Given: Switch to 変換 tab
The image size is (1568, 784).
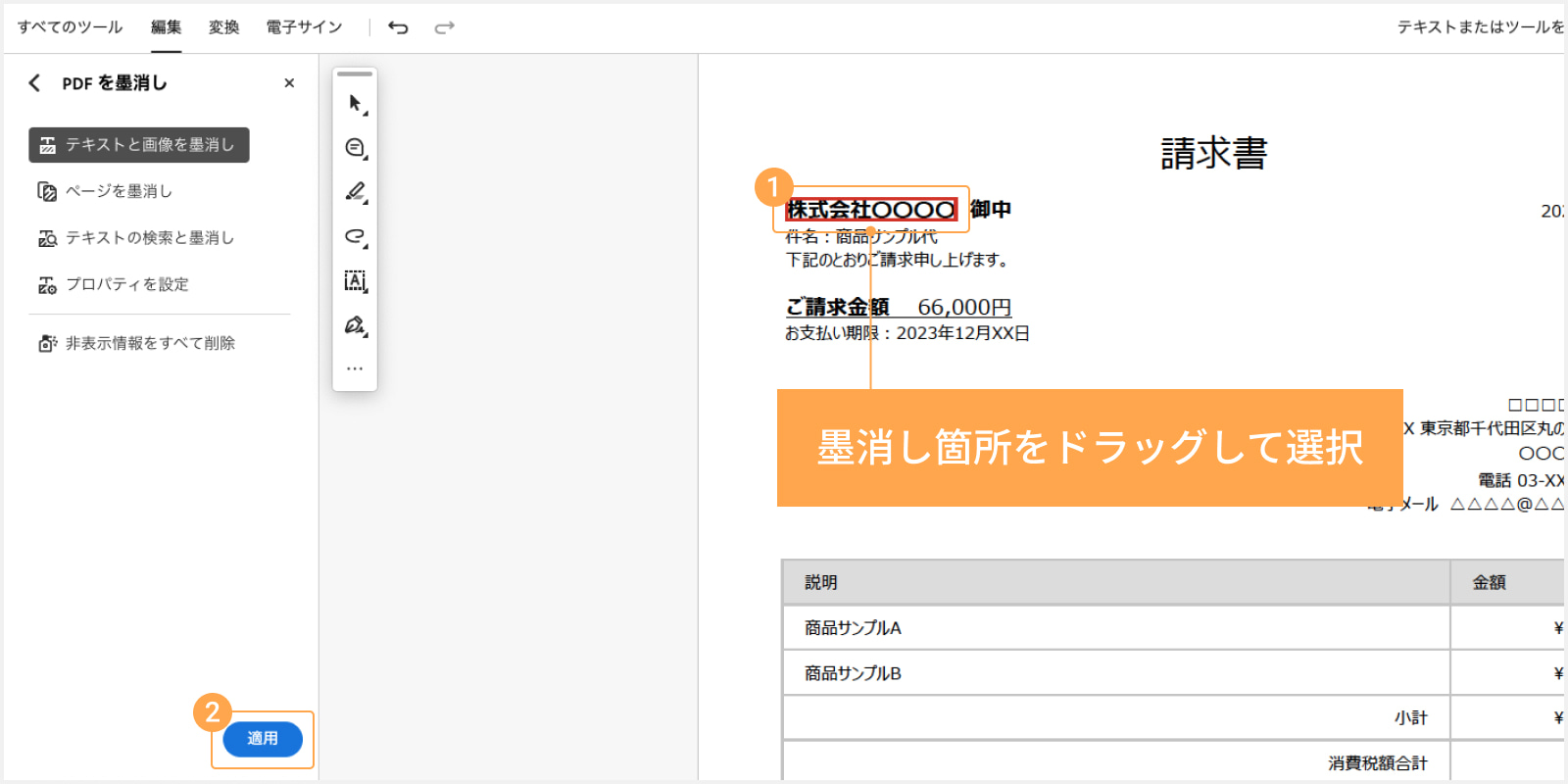Looking at the screenshot, I should click(224, 27).
